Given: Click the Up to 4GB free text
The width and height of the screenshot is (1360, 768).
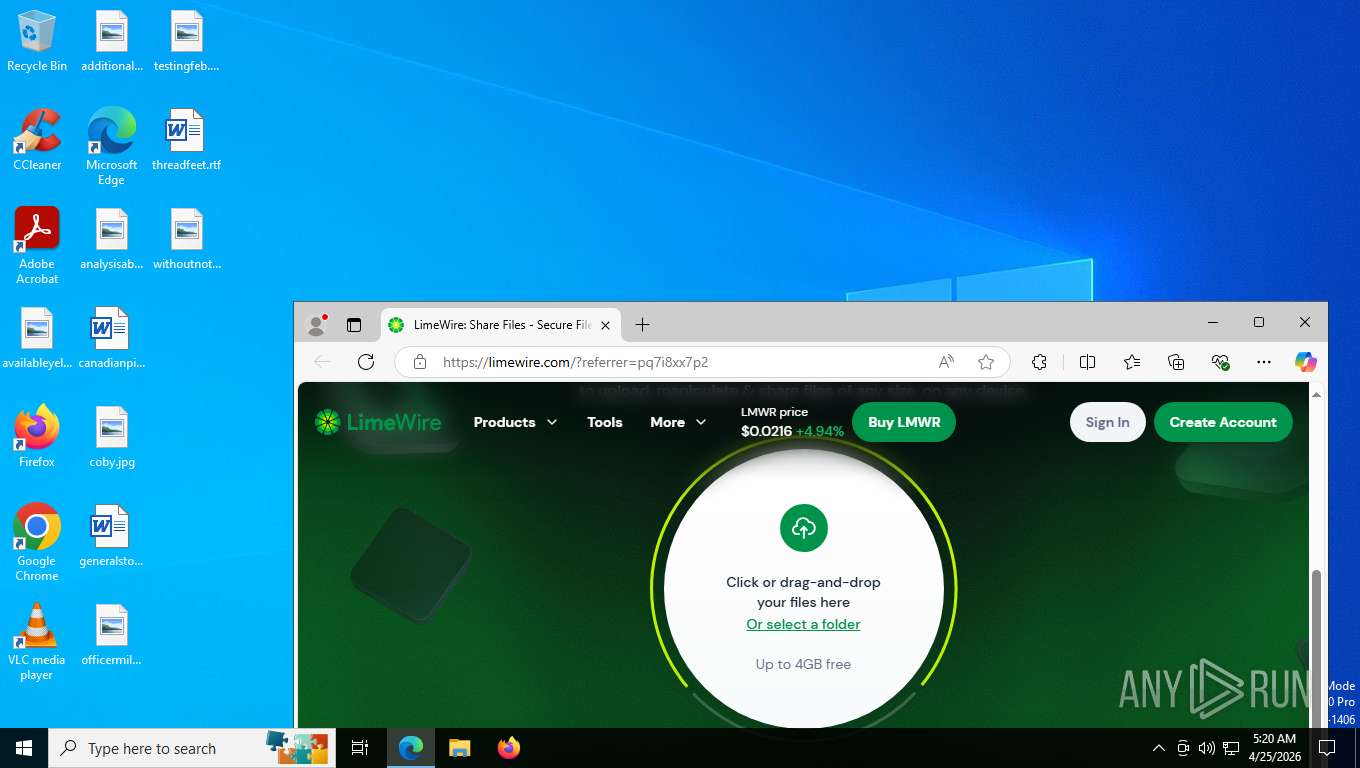Looking at the screenshot, I should 803,664.
